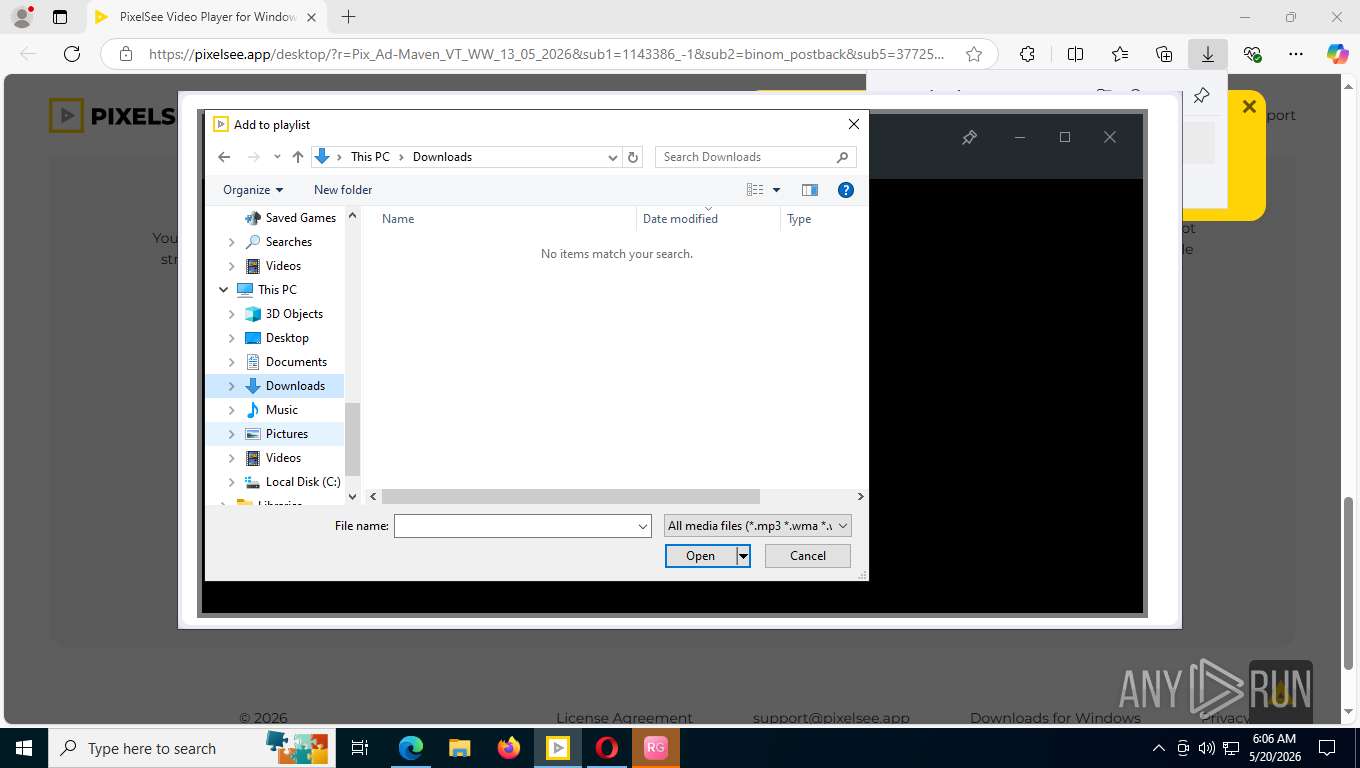
Task: Select Searches folder in tree
Action: 288,242
